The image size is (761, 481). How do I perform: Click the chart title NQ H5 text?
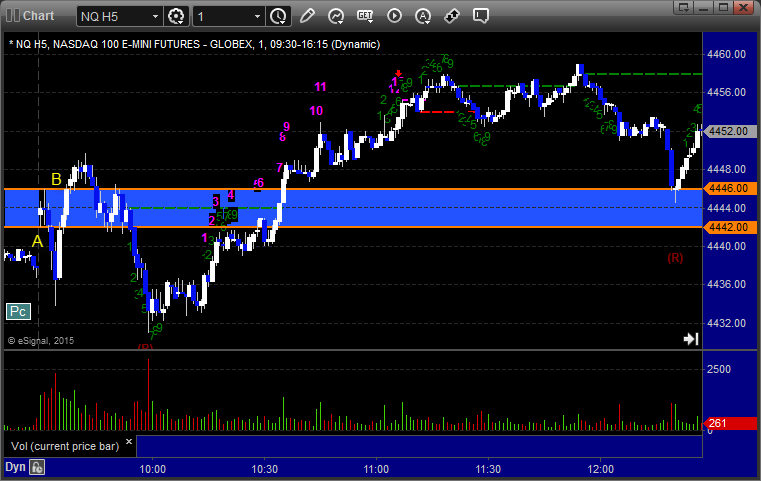(194, 44)
